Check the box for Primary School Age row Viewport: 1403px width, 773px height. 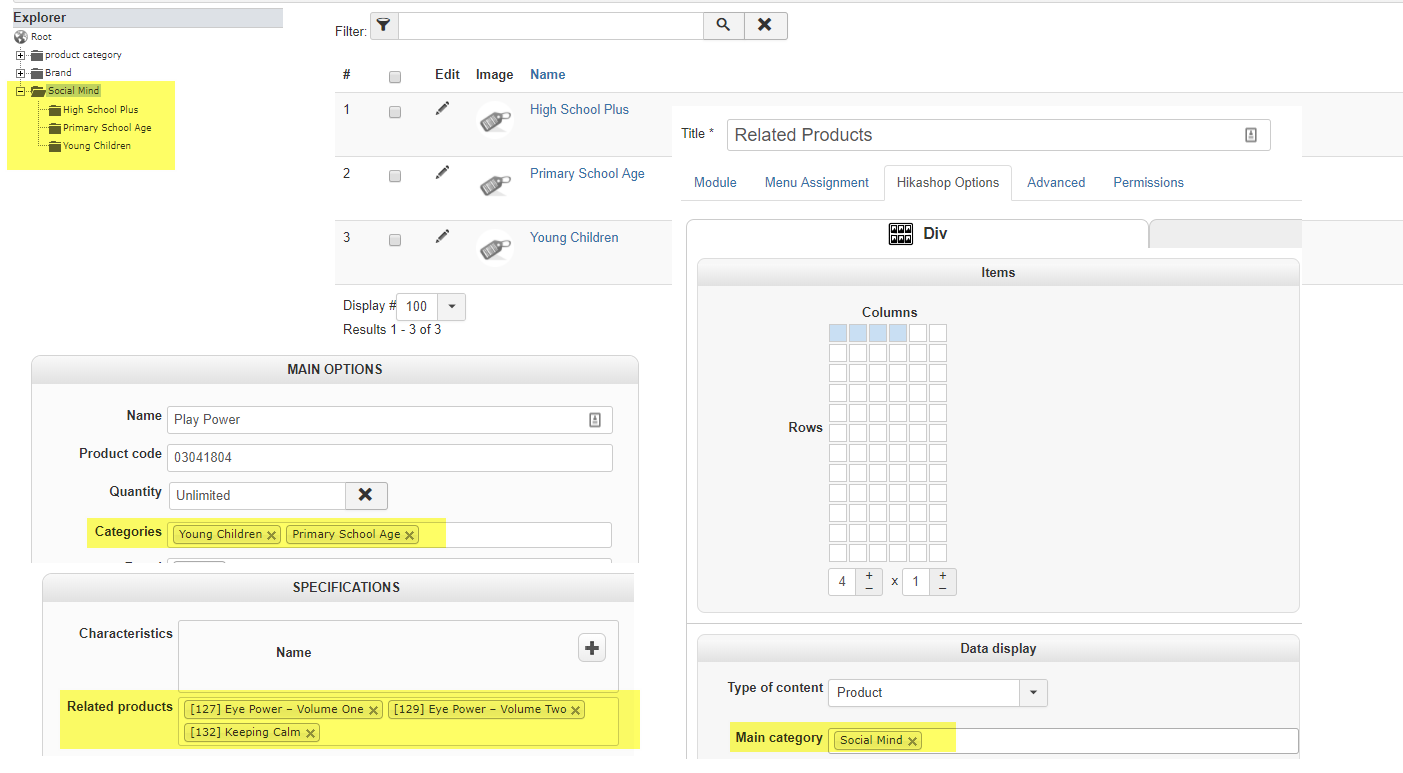[395, 176]
